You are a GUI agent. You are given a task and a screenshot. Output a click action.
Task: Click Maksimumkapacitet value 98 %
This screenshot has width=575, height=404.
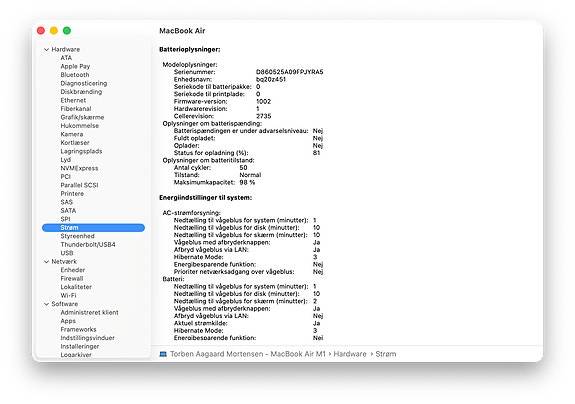(247, 182)
